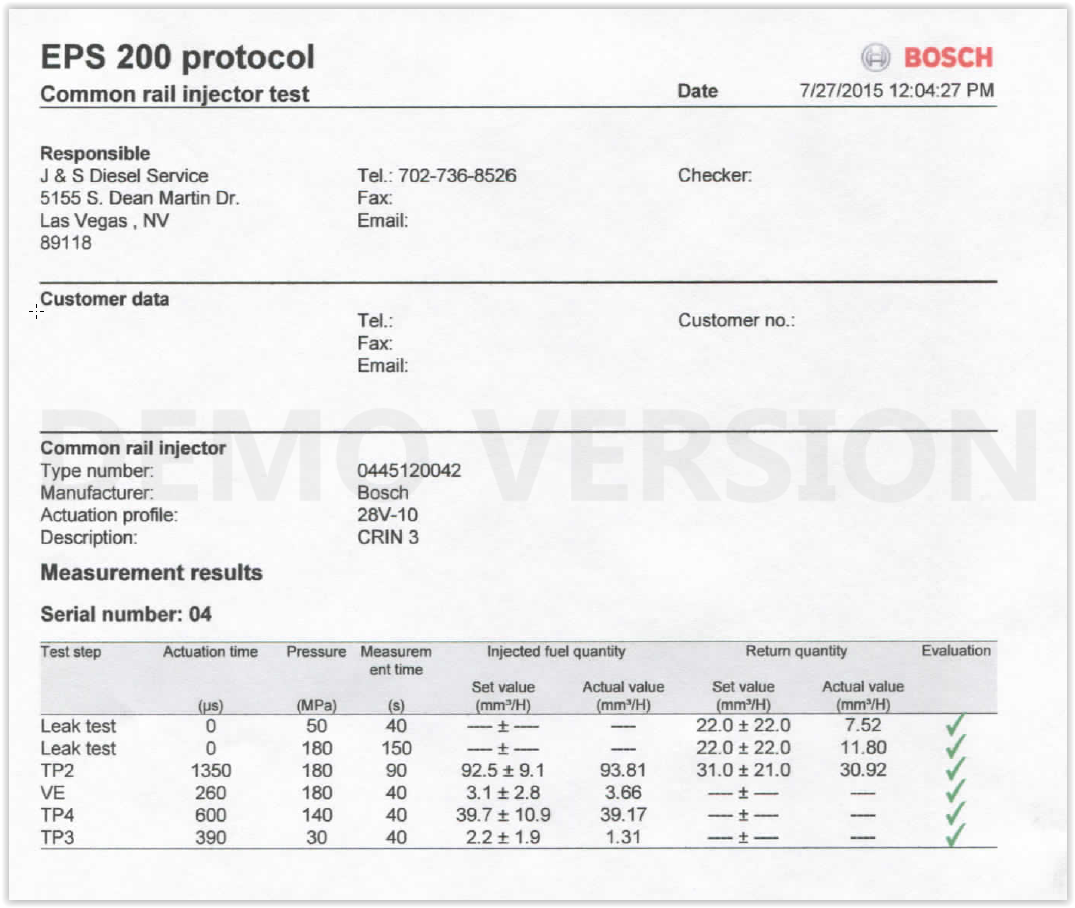Click the date value 7/27/2015 12:04:27 PM
Viewport: 1075px width, 908px height.
click(897, 91)
